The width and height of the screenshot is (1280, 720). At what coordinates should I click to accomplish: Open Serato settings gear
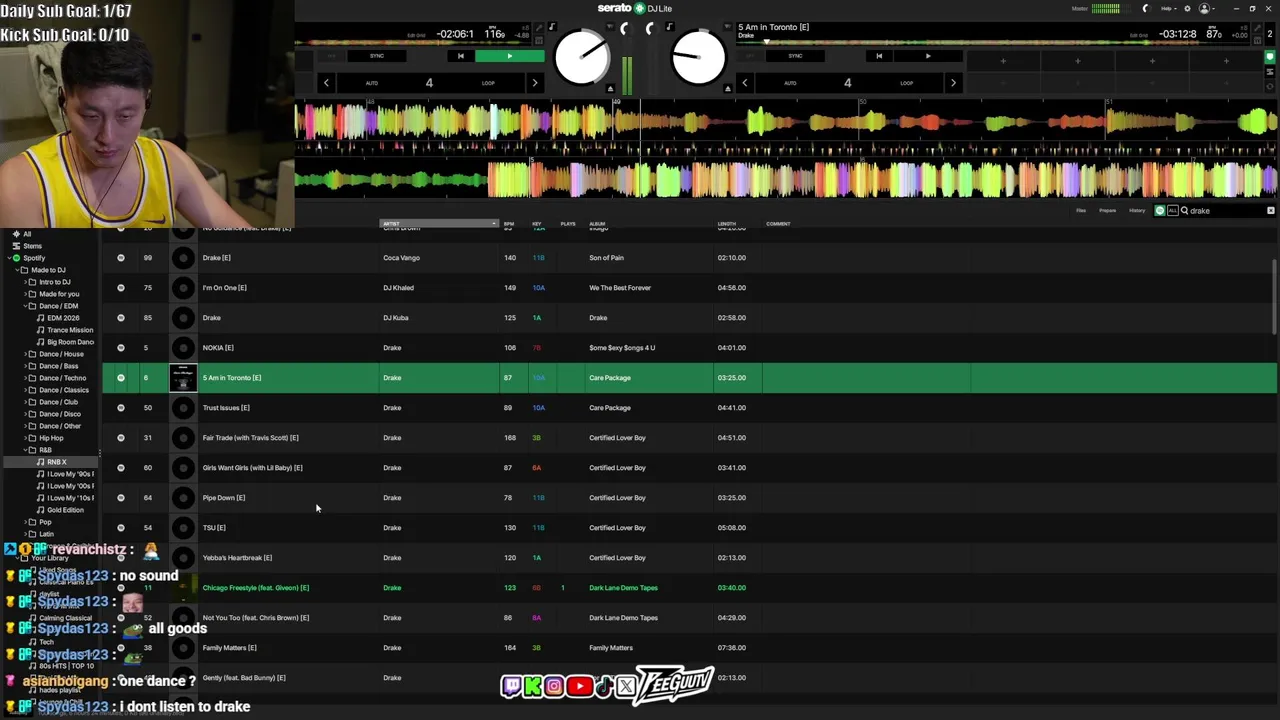tap(1187, 8)
